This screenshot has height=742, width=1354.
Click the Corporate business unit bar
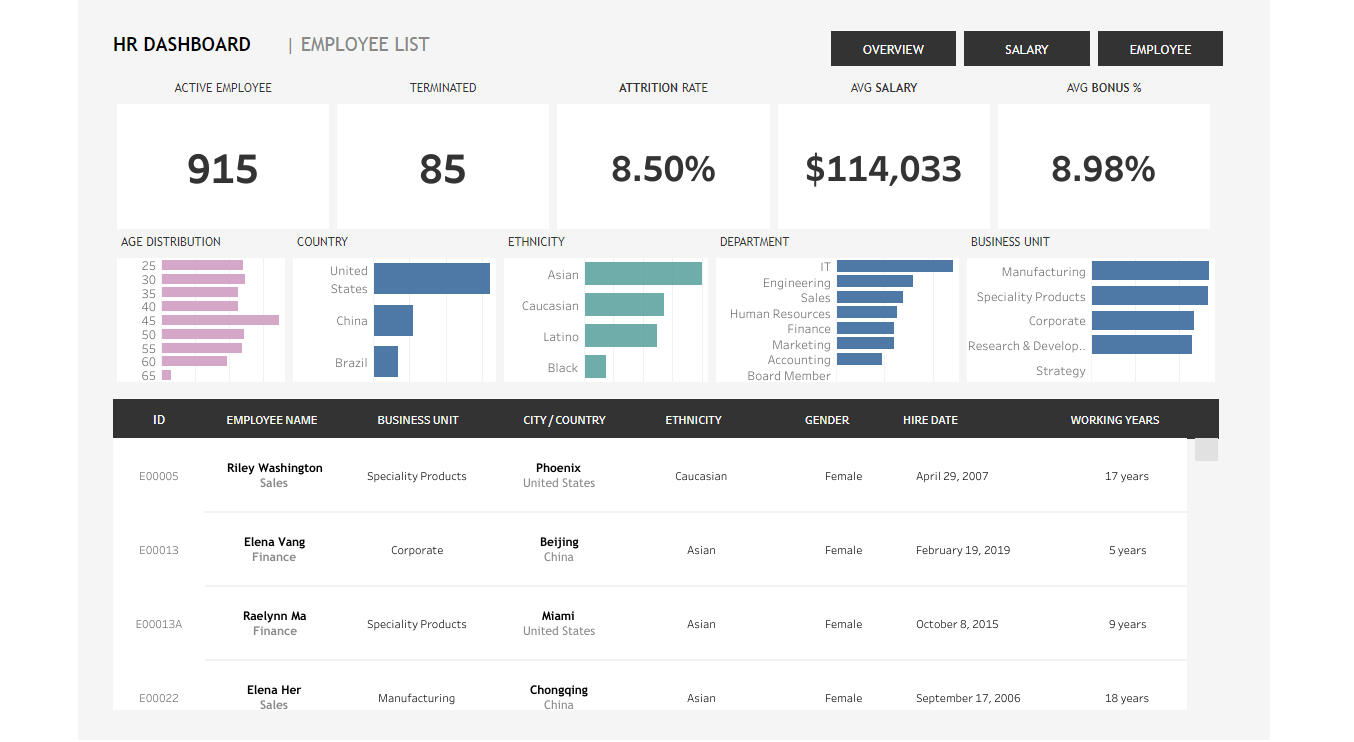pyautogui.click(x=1142, y=321)
